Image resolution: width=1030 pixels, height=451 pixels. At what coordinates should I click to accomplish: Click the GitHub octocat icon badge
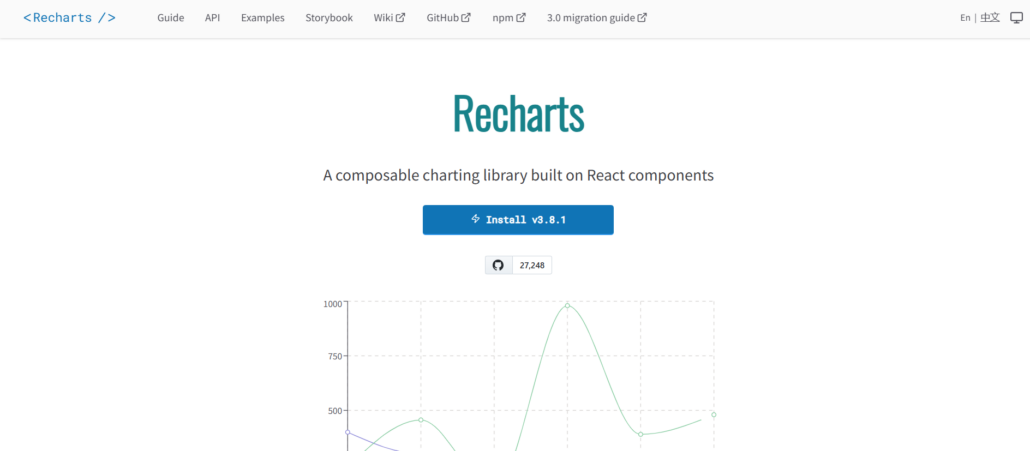(x=498, y=265)
